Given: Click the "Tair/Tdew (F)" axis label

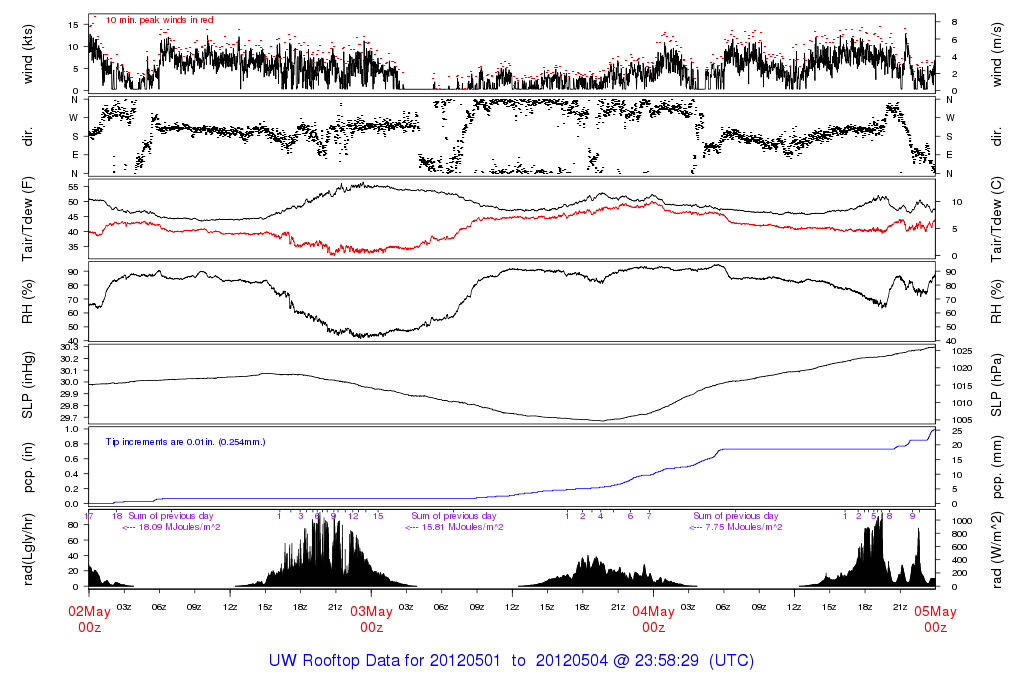Looking at the screenshot, I should (27, 219).
